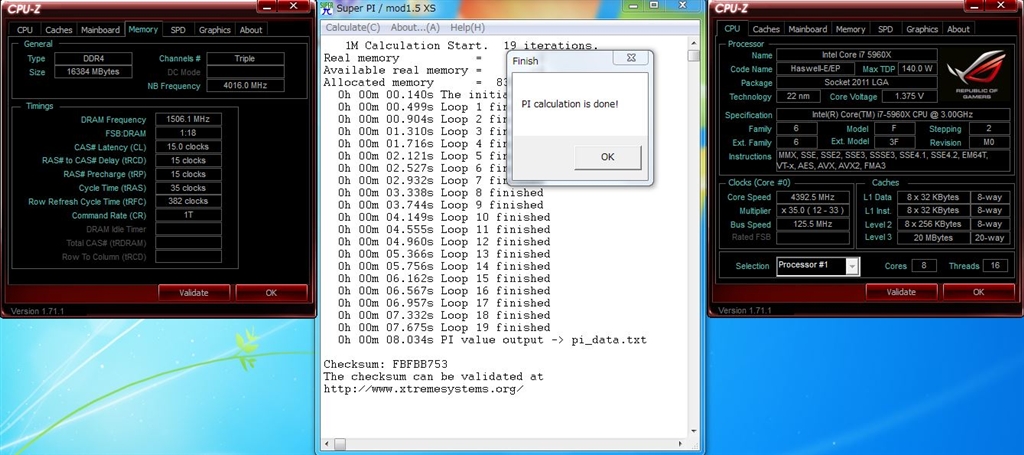Open the CPU tab in left CPU-Z window

pyautogui.click(x=25, y=30)
